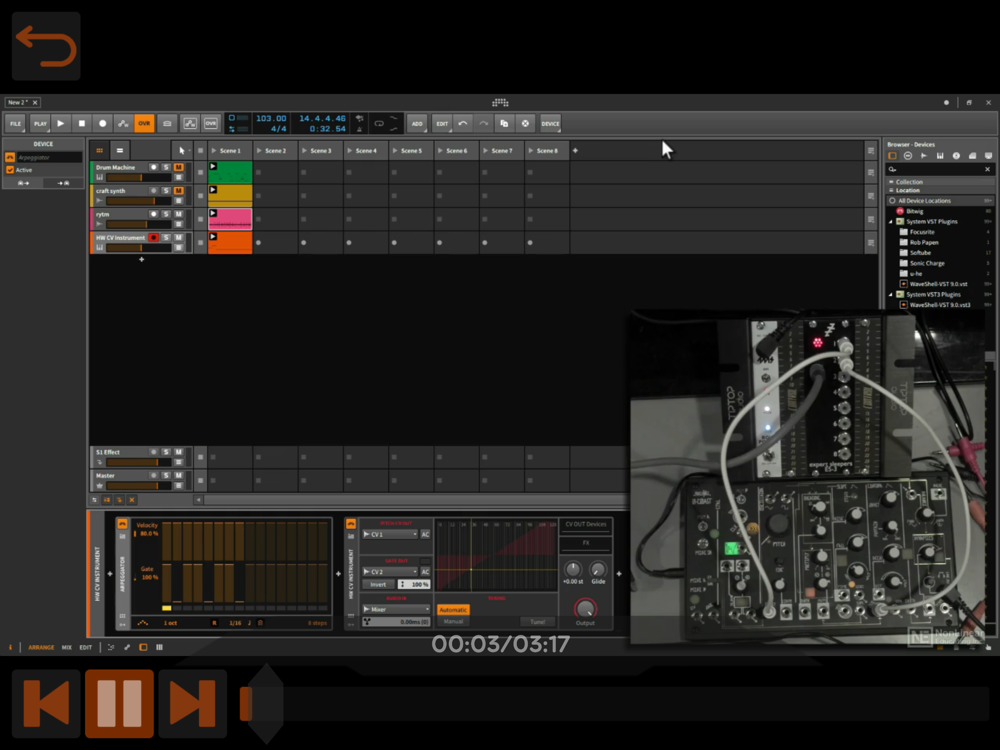This screenshot has width=1000, height=750.
Task: Toggle the loop button in transport
Action: point(379,123)
